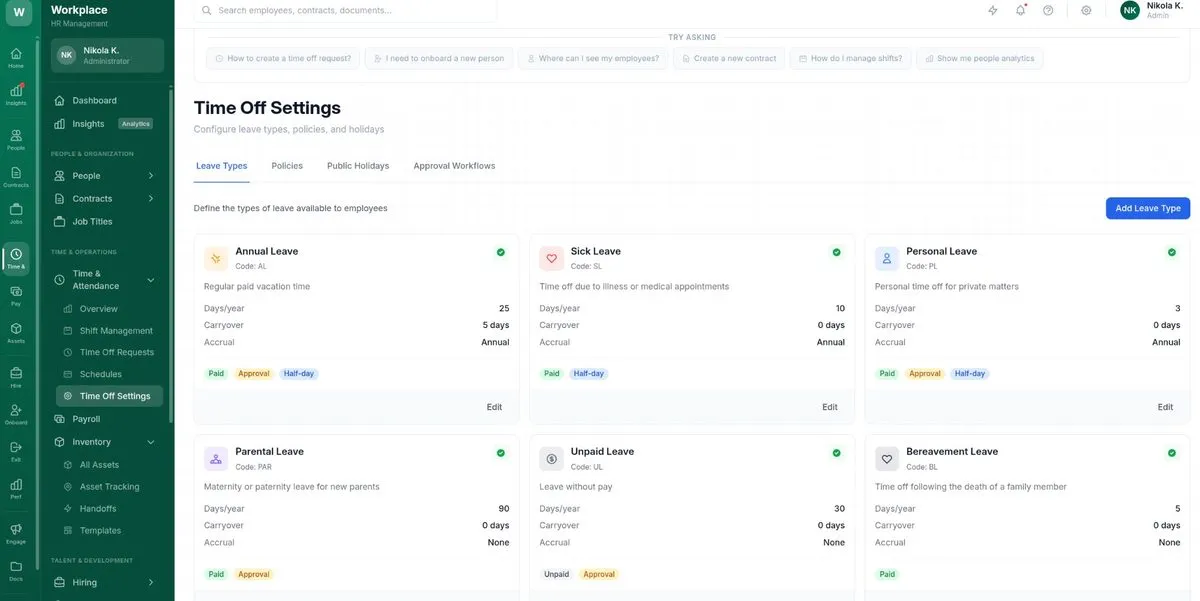Click the Assets icon in the left rail
The width and height of the screenshot is (1200, 601).
(x=16, y=332)
